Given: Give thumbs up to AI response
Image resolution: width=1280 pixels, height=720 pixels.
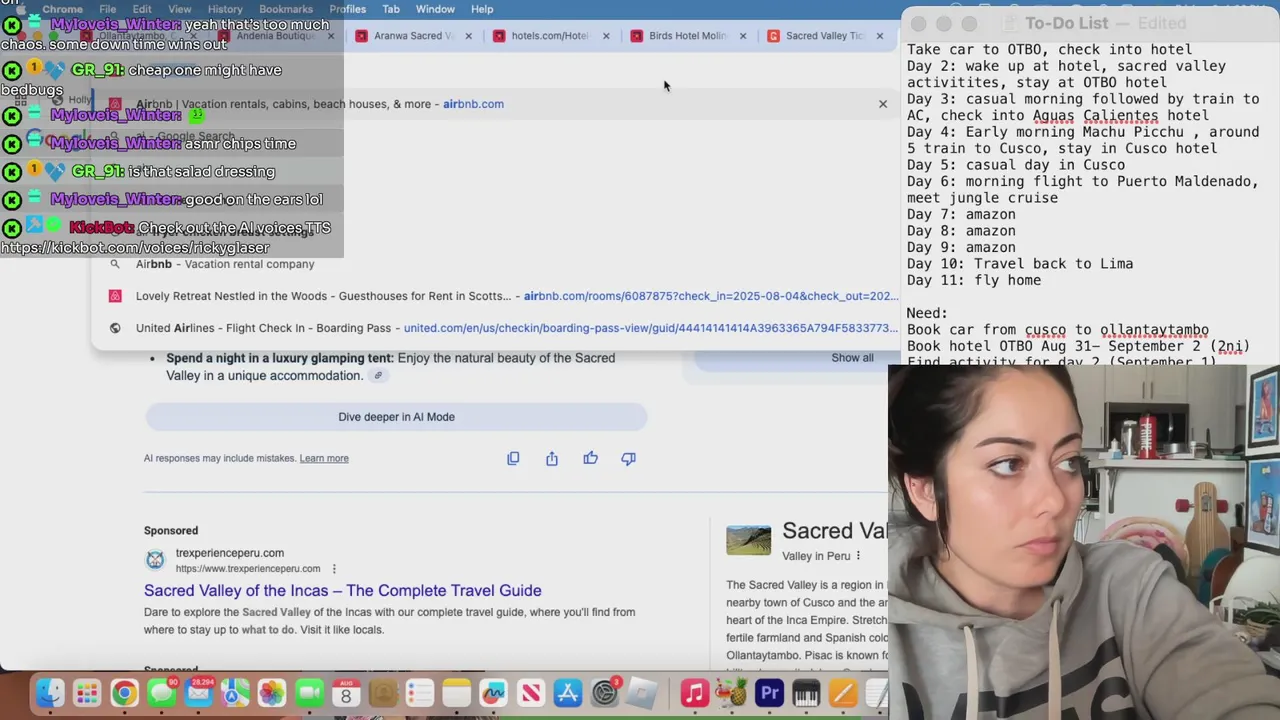Looking at the screenshot, I should tap(590, 458).
